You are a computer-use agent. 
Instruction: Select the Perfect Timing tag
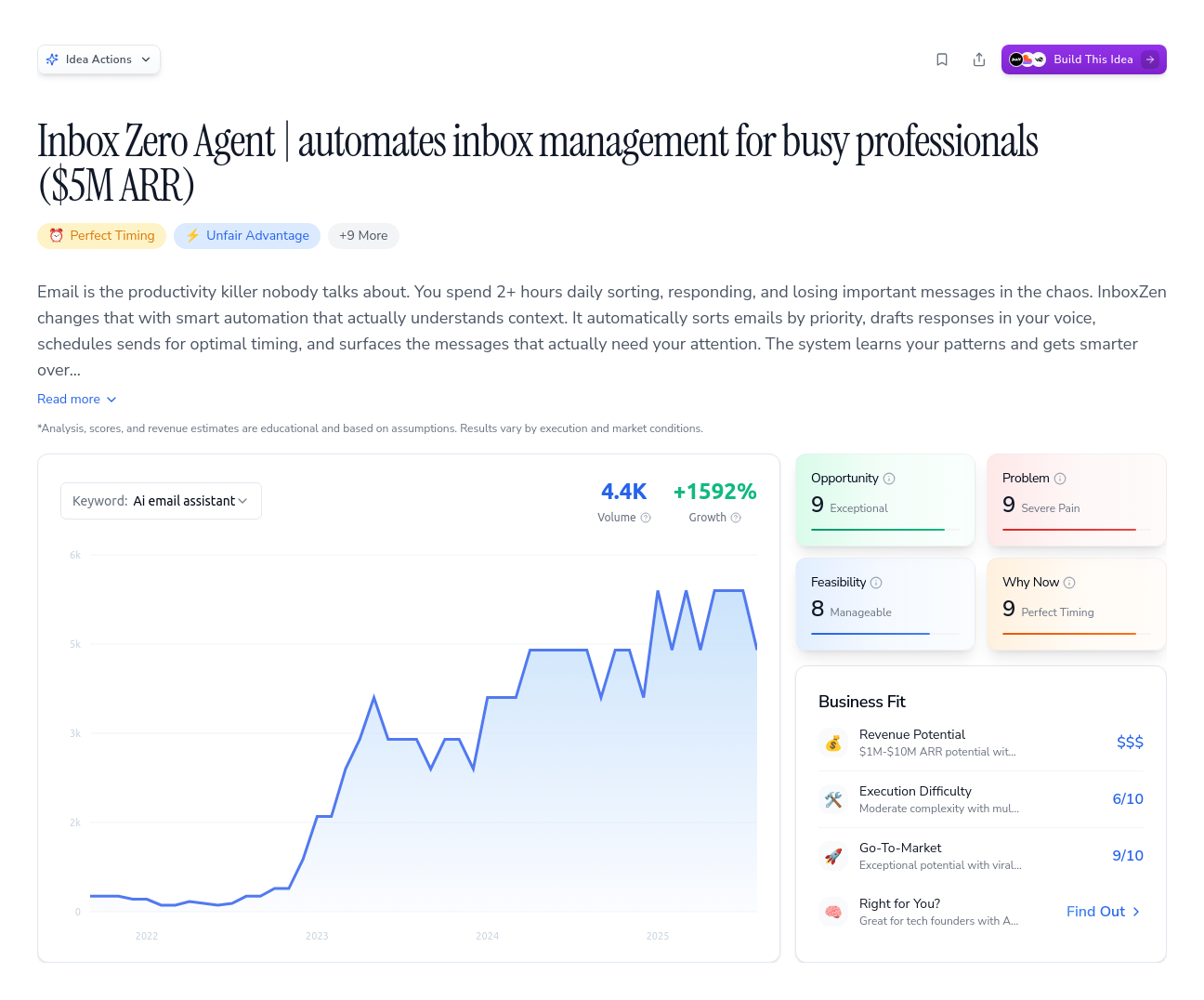pyautogui.click(x=102, y=236)
